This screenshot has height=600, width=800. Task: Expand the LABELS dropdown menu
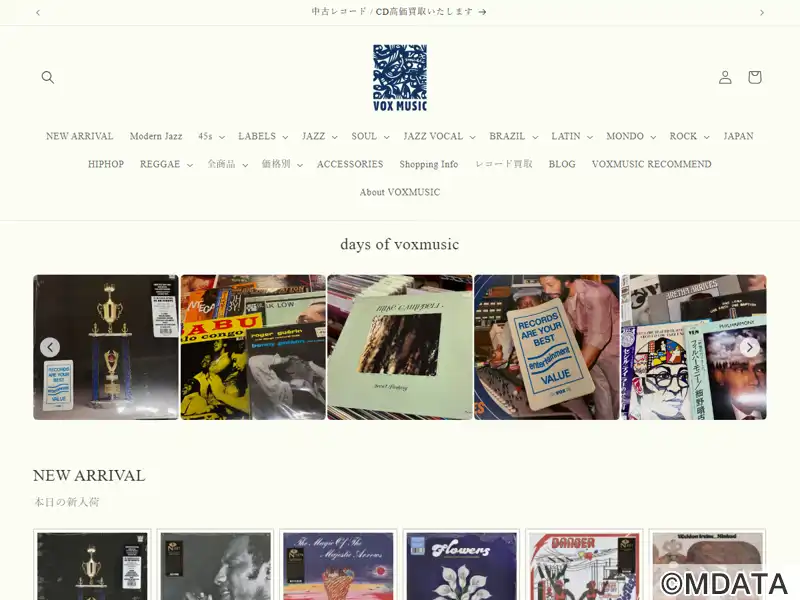tap(263, 136)
